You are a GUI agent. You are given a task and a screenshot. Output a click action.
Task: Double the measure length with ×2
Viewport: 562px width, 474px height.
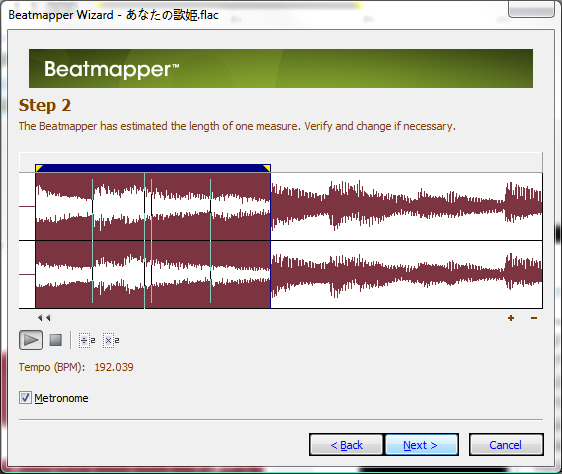tap(111, 340)
